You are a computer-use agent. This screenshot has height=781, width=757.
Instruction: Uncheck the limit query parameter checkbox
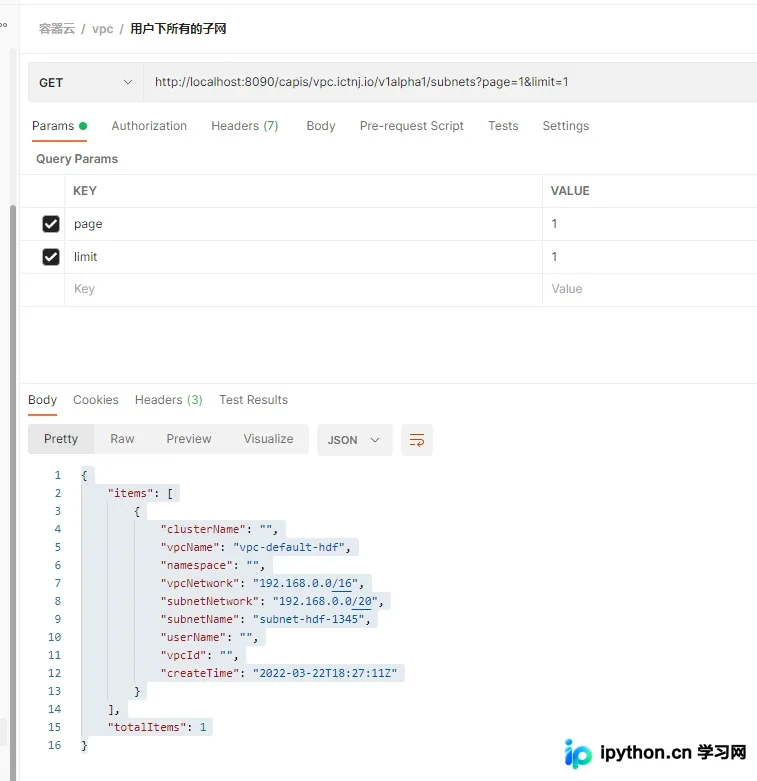click(x=51, y=257)
